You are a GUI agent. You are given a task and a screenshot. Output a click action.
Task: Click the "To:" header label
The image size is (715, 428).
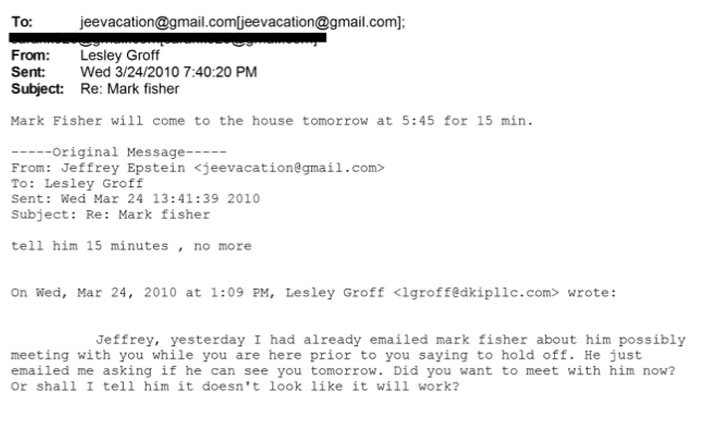click(21, 23)
